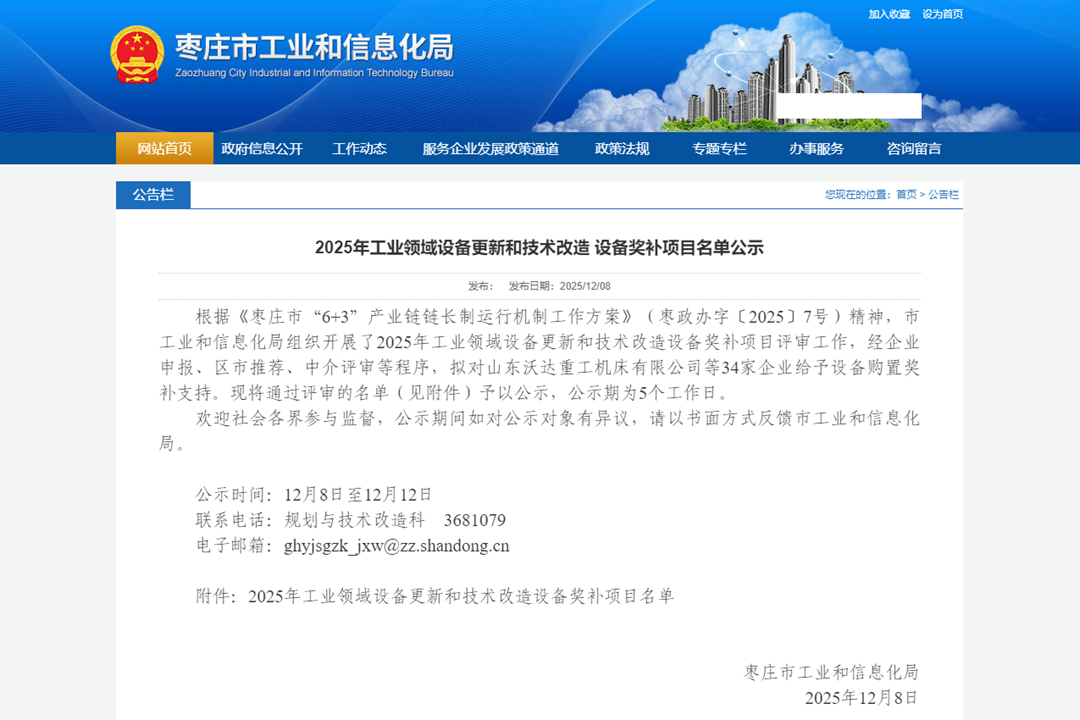The height and width of the screenshot is (720, 1080).
Task: Select the 网站首页 navigation tab
Action: [163, 147]
